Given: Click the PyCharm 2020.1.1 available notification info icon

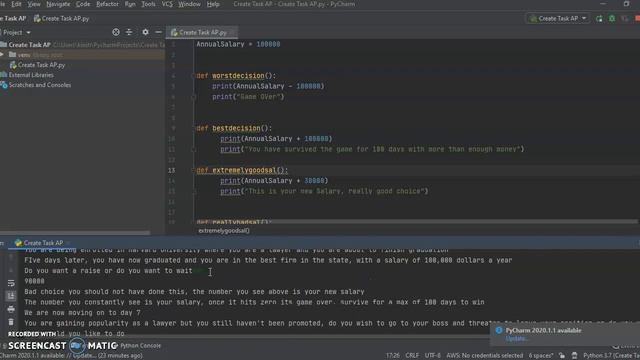Looking at the screenshot, I should [x=499, y=330].
